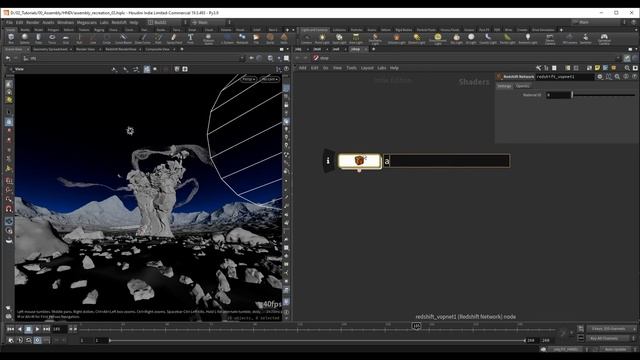Open network editor Layout menu

[367, 68]
